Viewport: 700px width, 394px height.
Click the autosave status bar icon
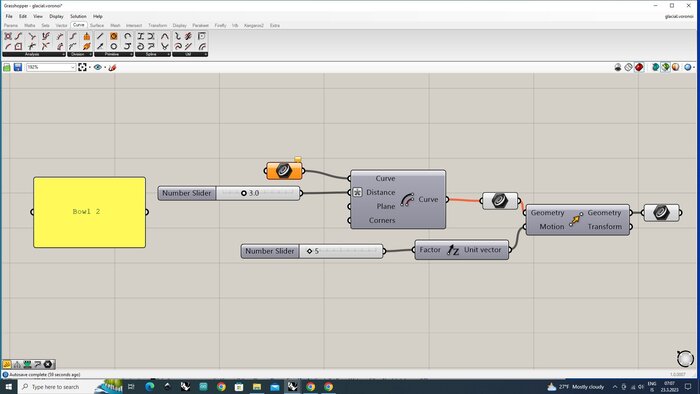(x=5, y=375)
